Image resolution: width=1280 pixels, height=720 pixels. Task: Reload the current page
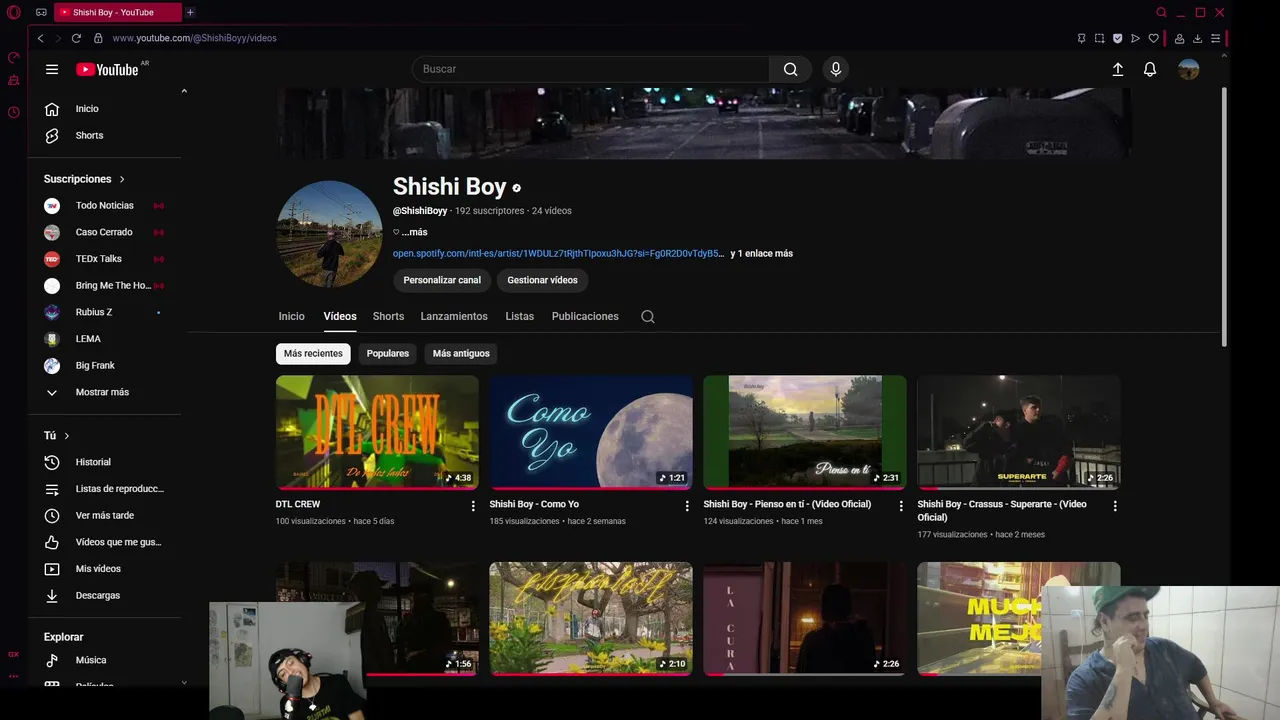76,38
